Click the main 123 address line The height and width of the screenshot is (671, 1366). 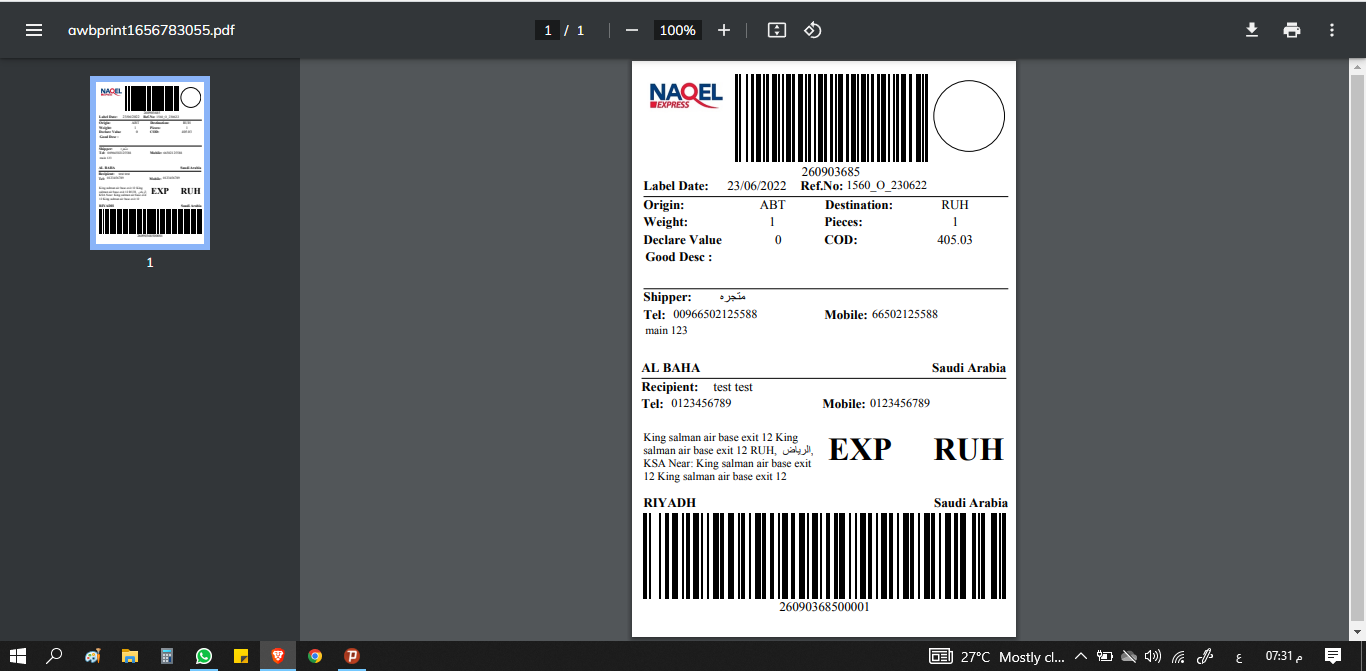pyautogui.click(x=666, y=330)
